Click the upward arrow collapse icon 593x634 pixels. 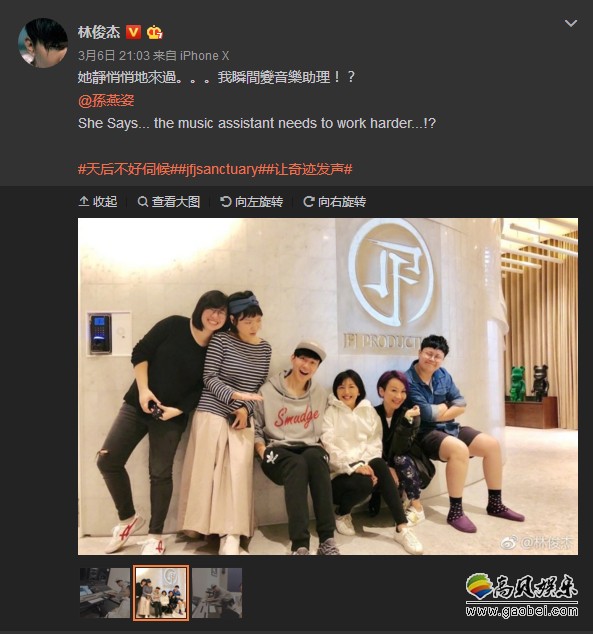coord(84,201)
